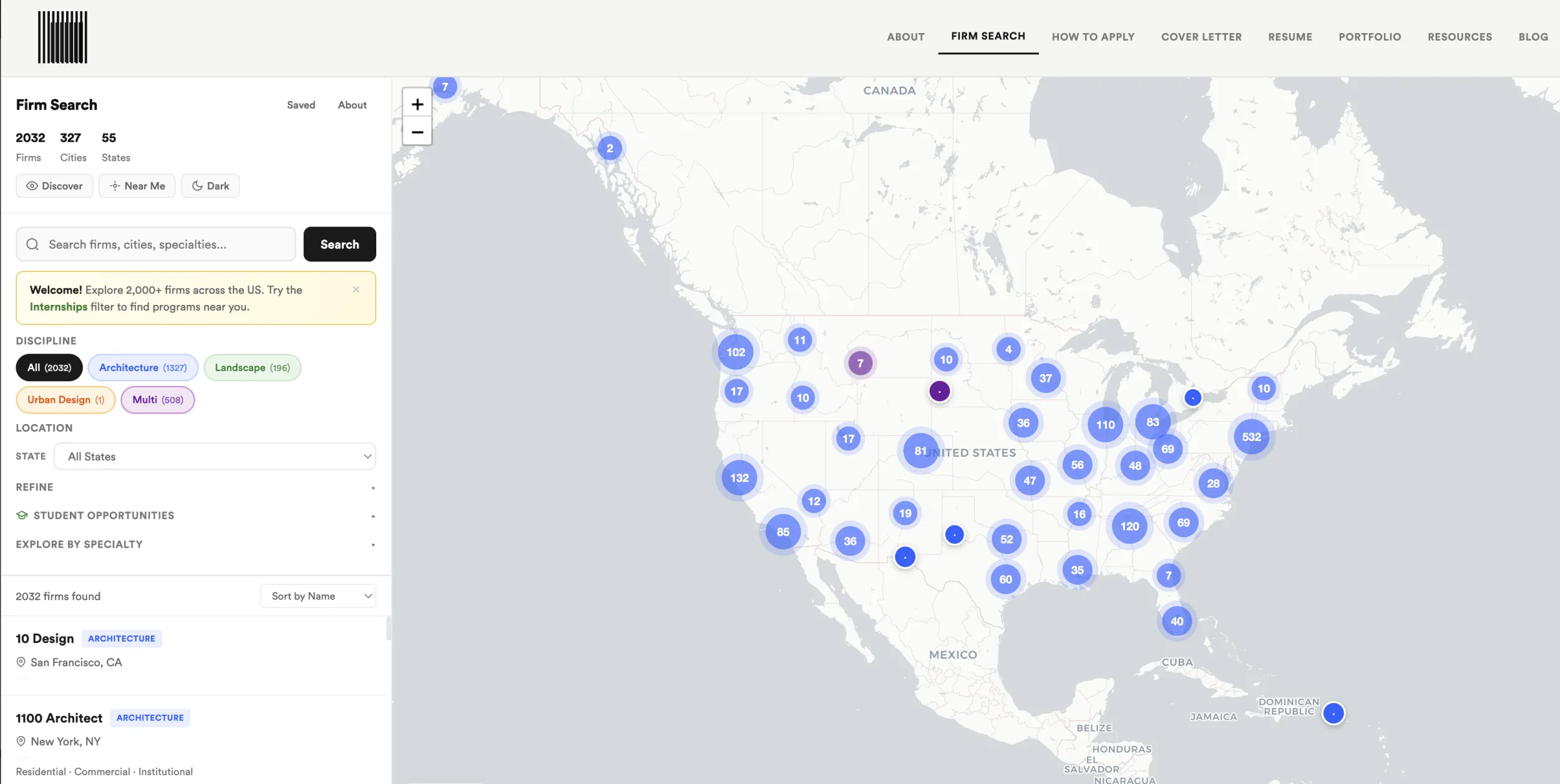This screenshot has height=784, width=1560.
Task: Open the About page in top navigation
Action: [905, 37]
